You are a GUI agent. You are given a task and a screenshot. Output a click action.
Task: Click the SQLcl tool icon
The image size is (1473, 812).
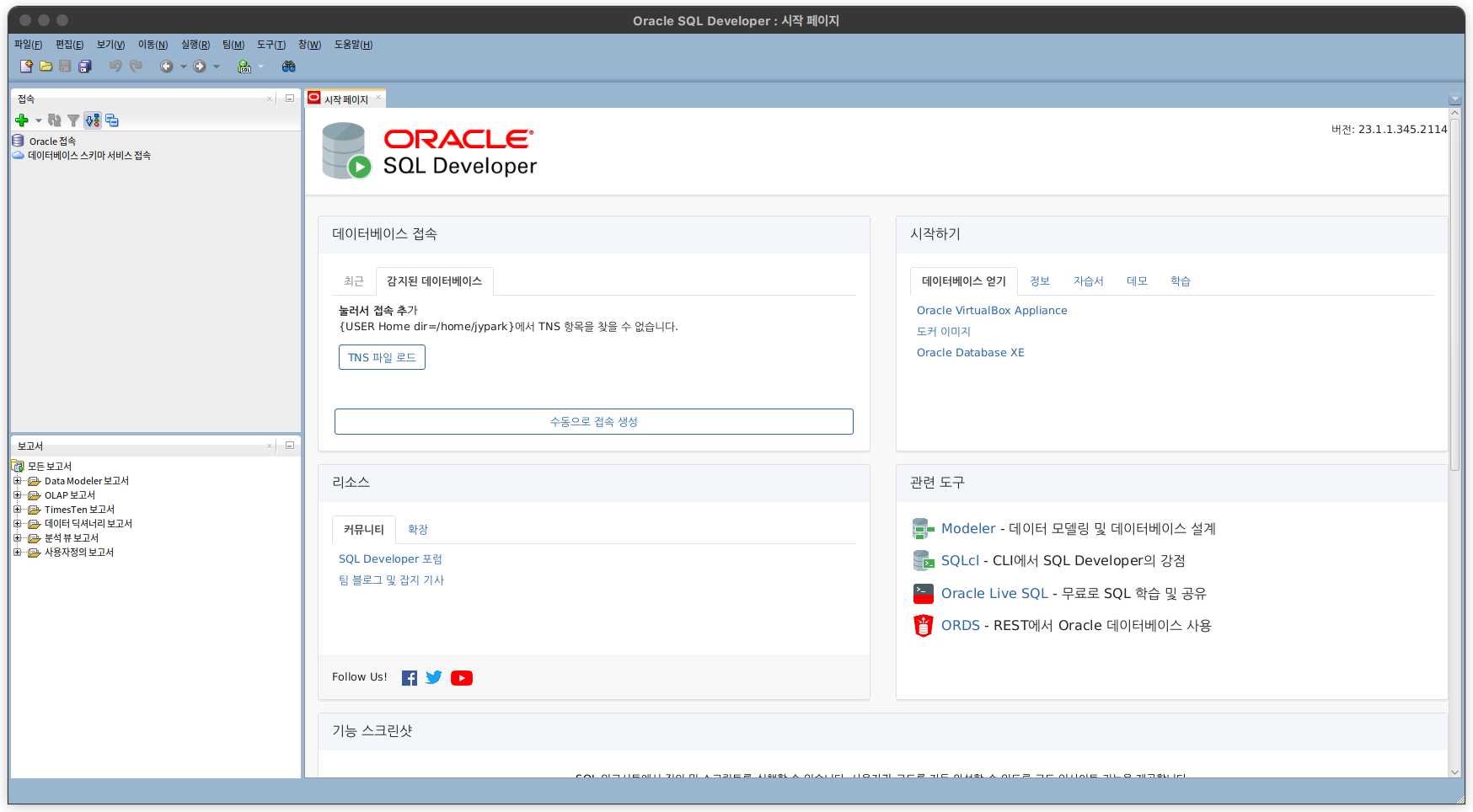(924, 561)
